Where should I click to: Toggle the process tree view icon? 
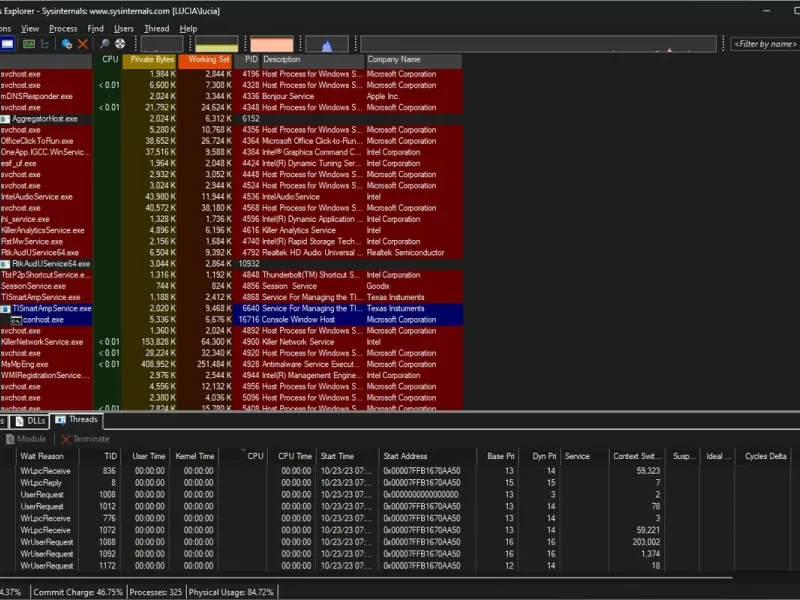tap(45, 44)
